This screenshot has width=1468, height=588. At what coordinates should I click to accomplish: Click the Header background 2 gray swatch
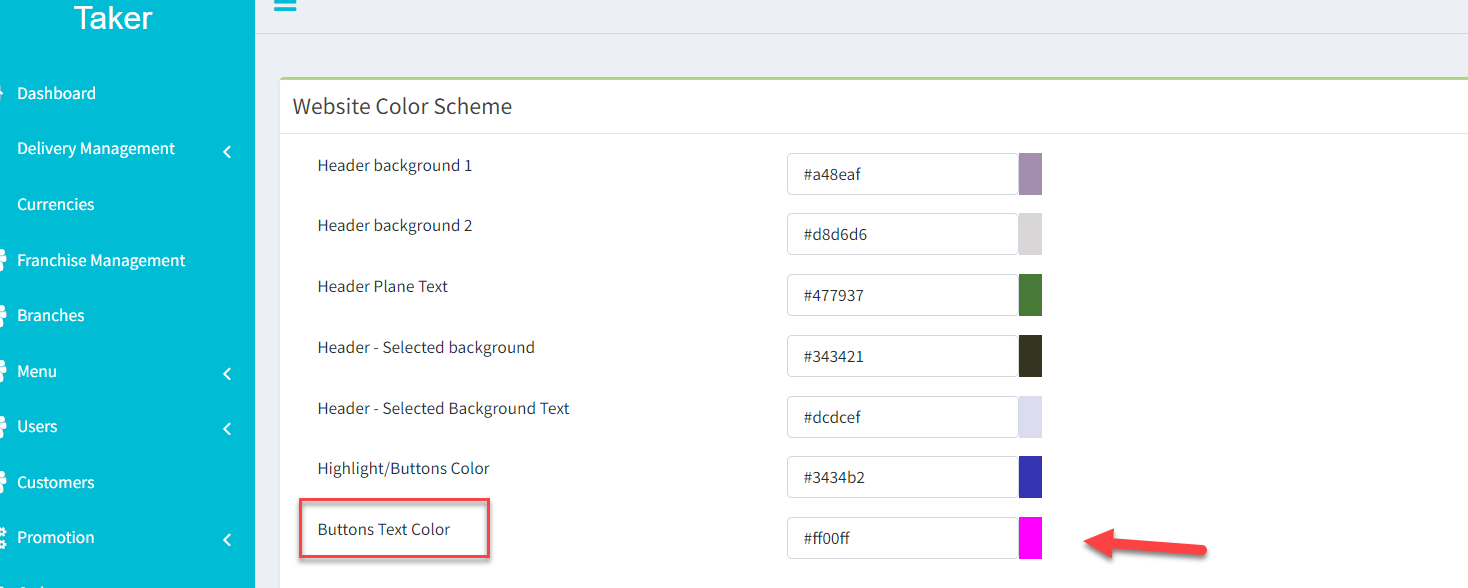click(1030, 234)
